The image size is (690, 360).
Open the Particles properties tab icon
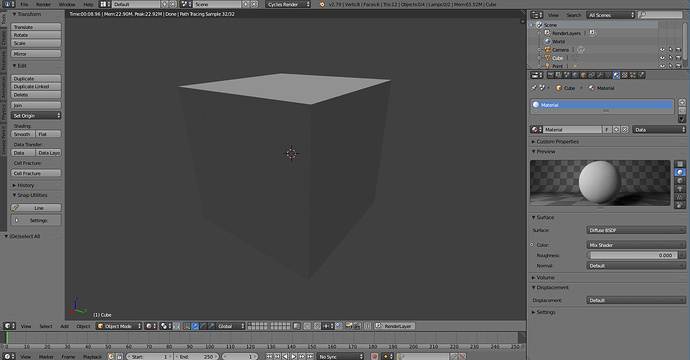pyautogui.click(x=633, y=75)
